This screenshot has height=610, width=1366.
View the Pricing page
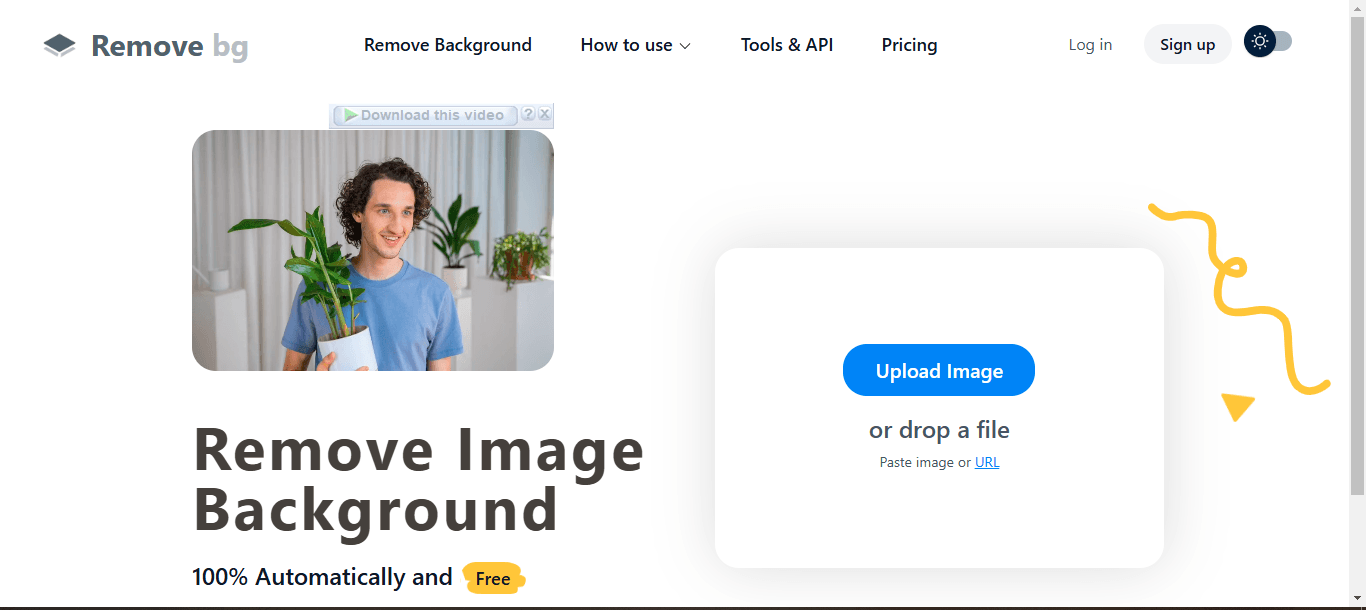coord(909,45)
